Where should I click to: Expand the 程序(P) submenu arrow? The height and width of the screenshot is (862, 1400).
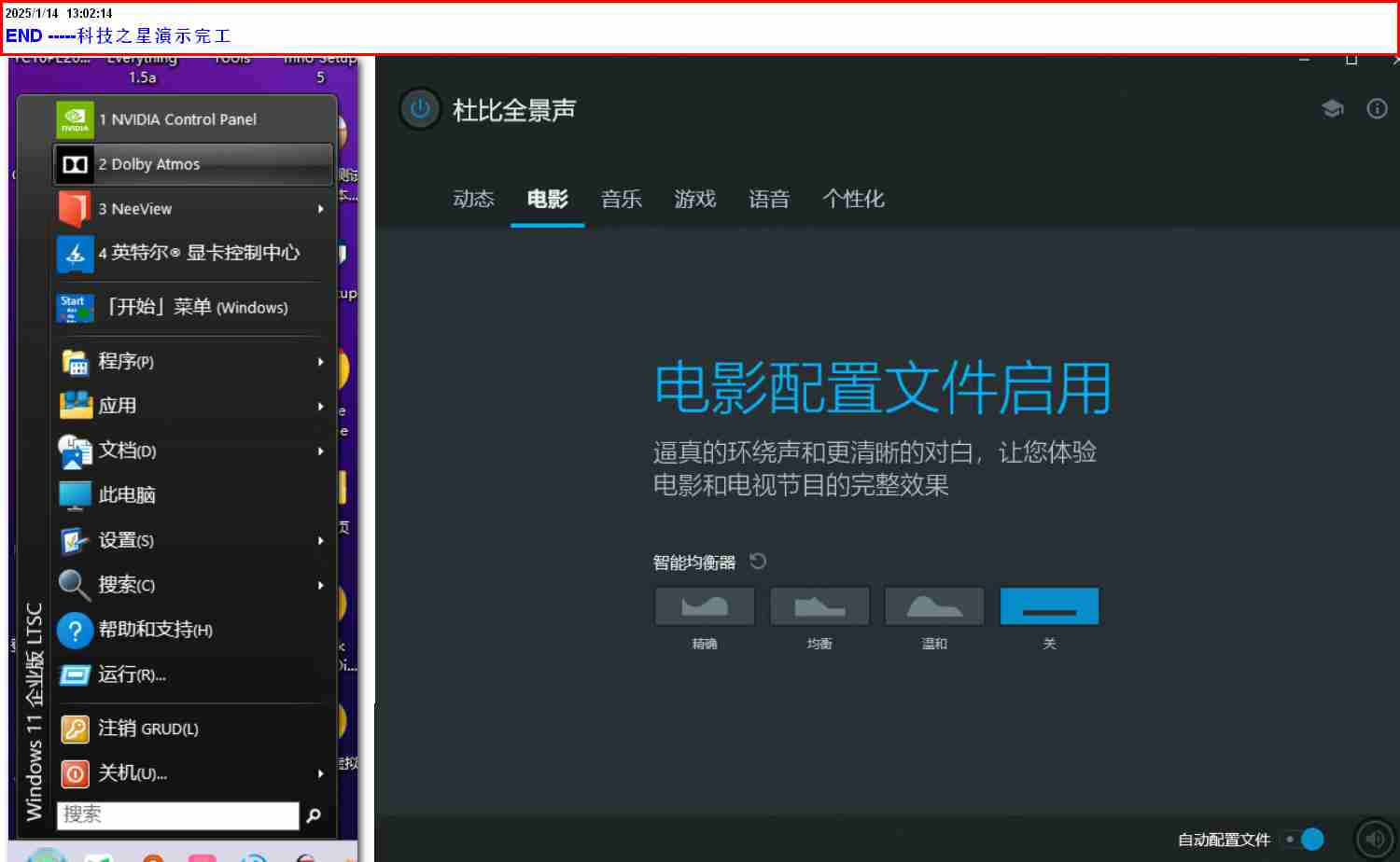[x=321, y=362]
